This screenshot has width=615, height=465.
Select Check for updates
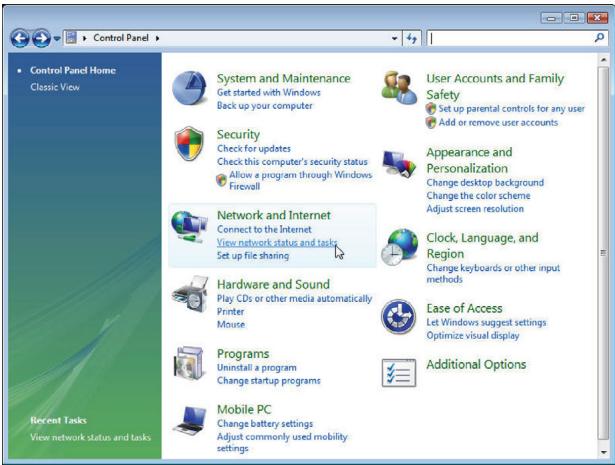[254, 149]
